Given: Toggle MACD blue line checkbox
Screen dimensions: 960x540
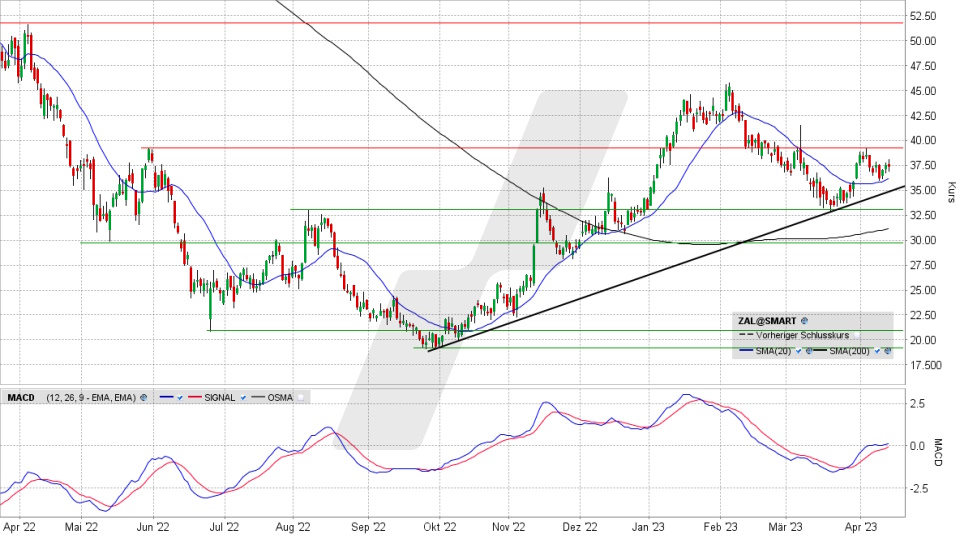Looking at the screenshot, I should pos(180,397).
